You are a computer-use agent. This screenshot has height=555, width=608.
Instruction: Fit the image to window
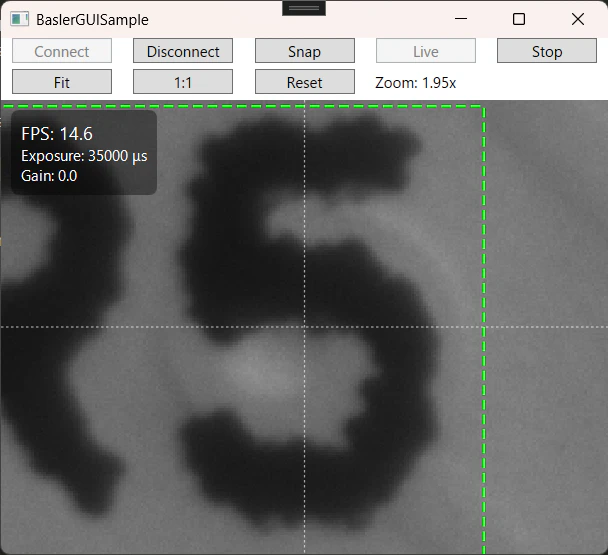pyautogui.click(x=62, y=81)
